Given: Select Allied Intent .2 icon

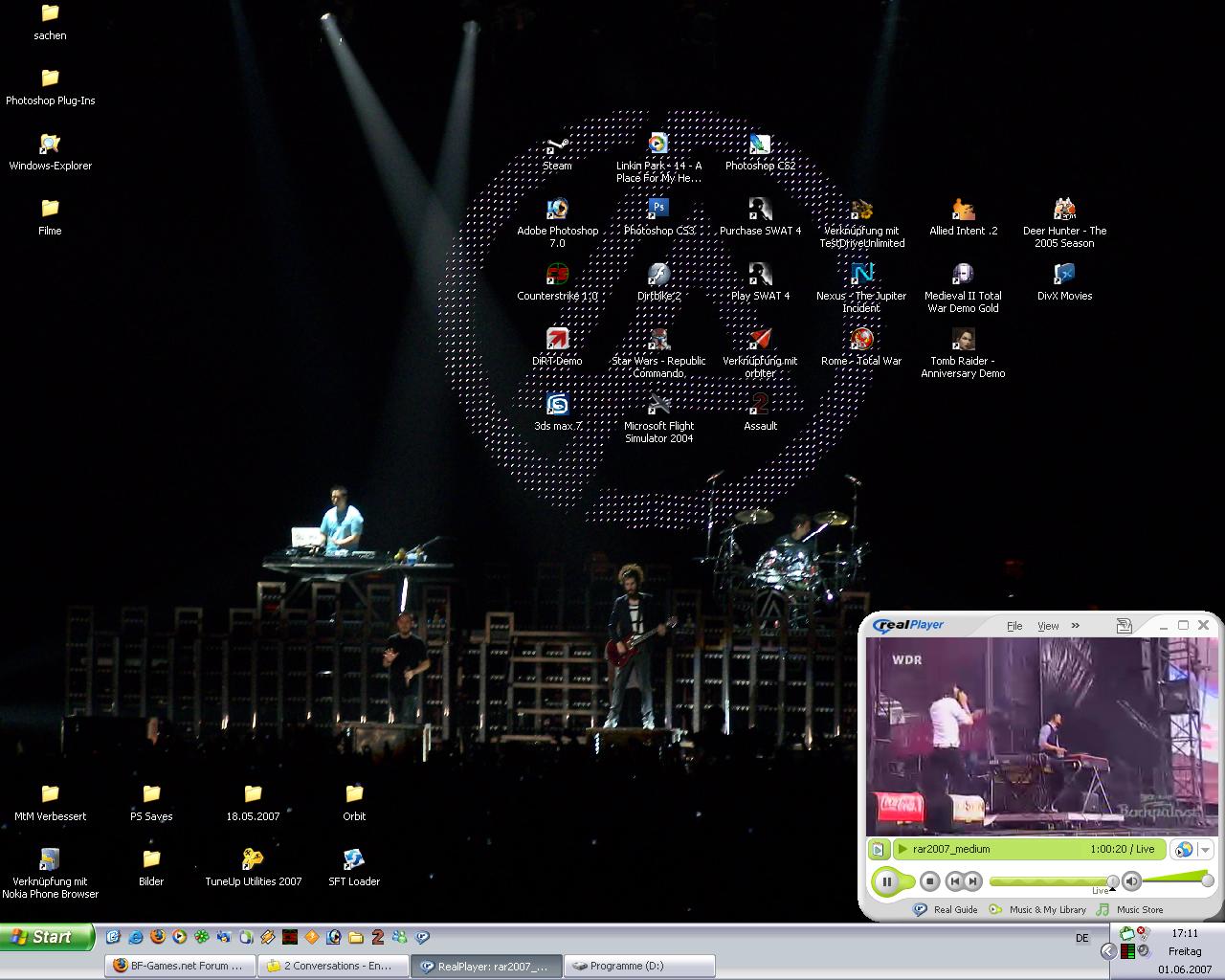Looking at the screenshot, I should pyautogui.click(x=963, y=218).
